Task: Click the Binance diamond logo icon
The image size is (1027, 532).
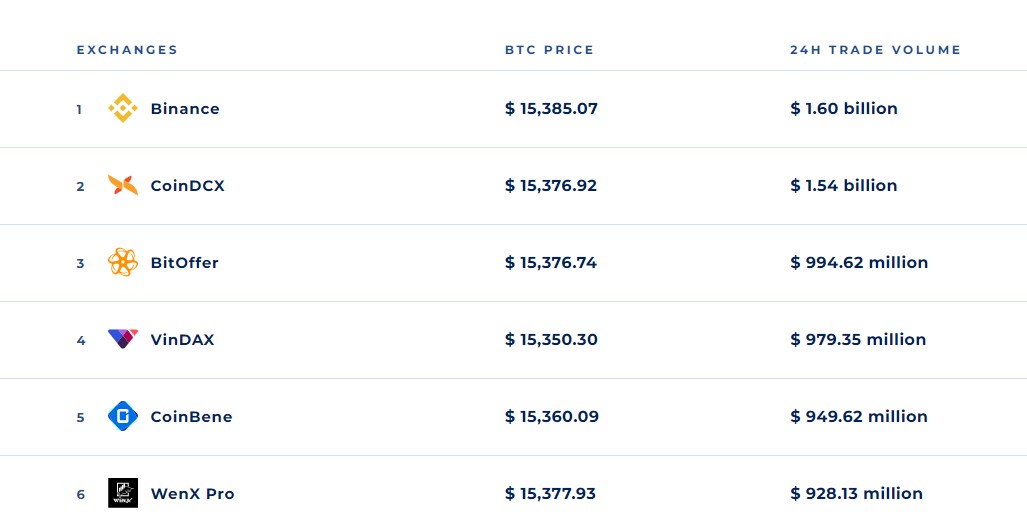Action: click(122, 108)
